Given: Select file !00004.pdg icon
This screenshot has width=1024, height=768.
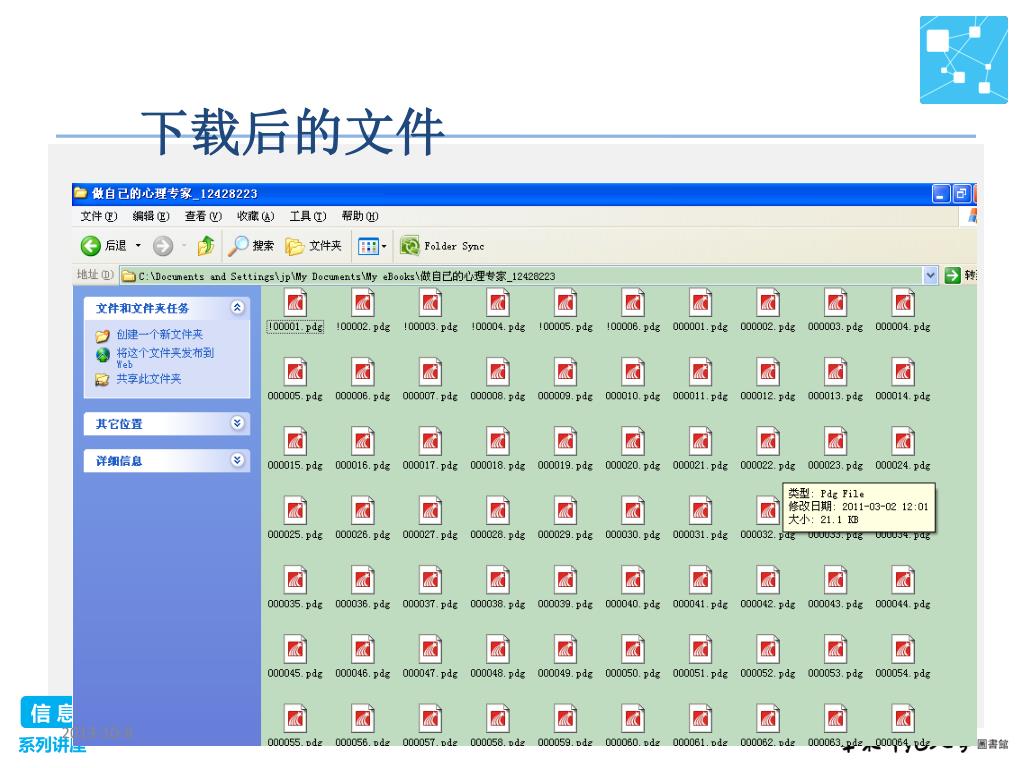Looking at the screenshot, I should click(x=498, y=303).
